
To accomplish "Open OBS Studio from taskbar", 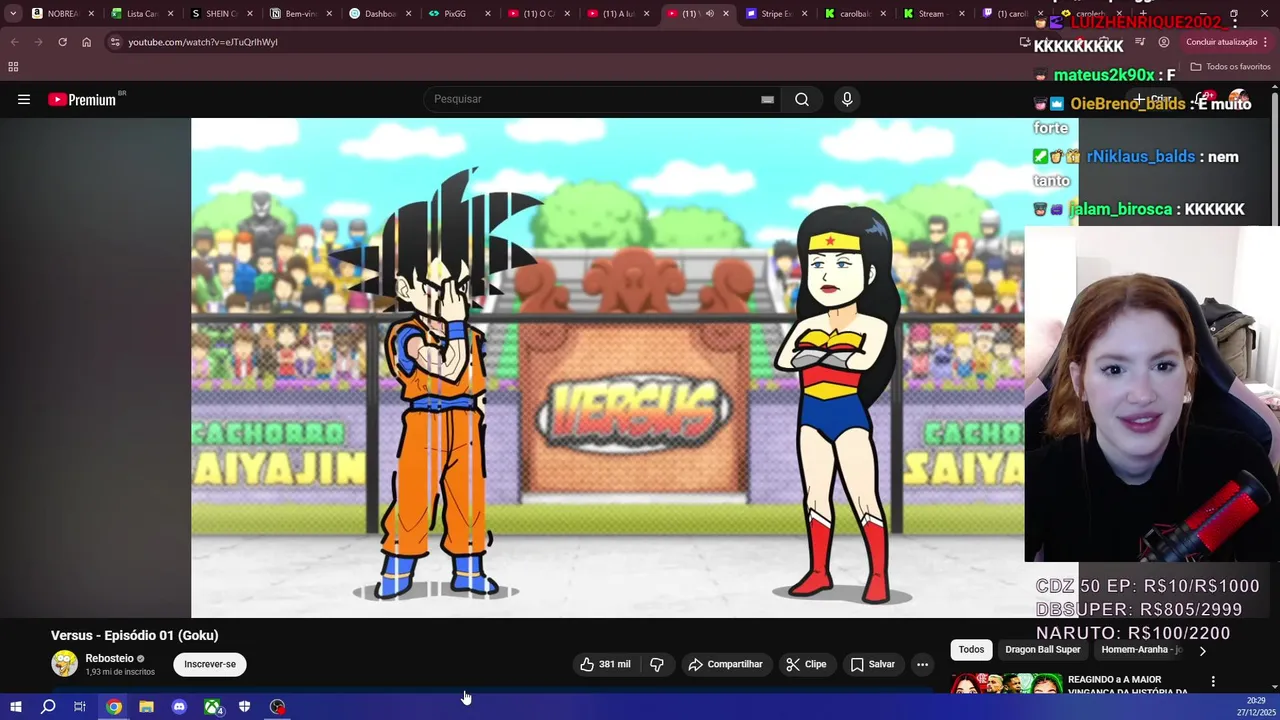I will point(277,707).
